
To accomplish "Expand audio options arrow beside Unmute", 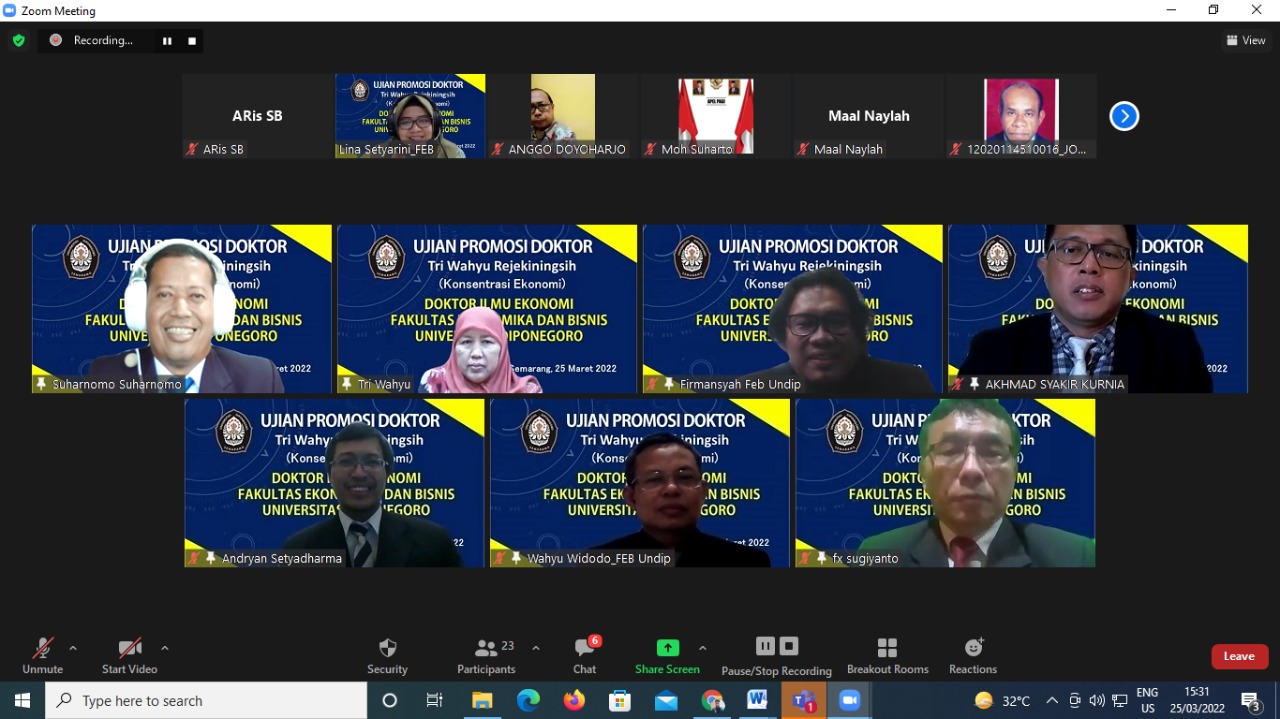I will (73, 648).
